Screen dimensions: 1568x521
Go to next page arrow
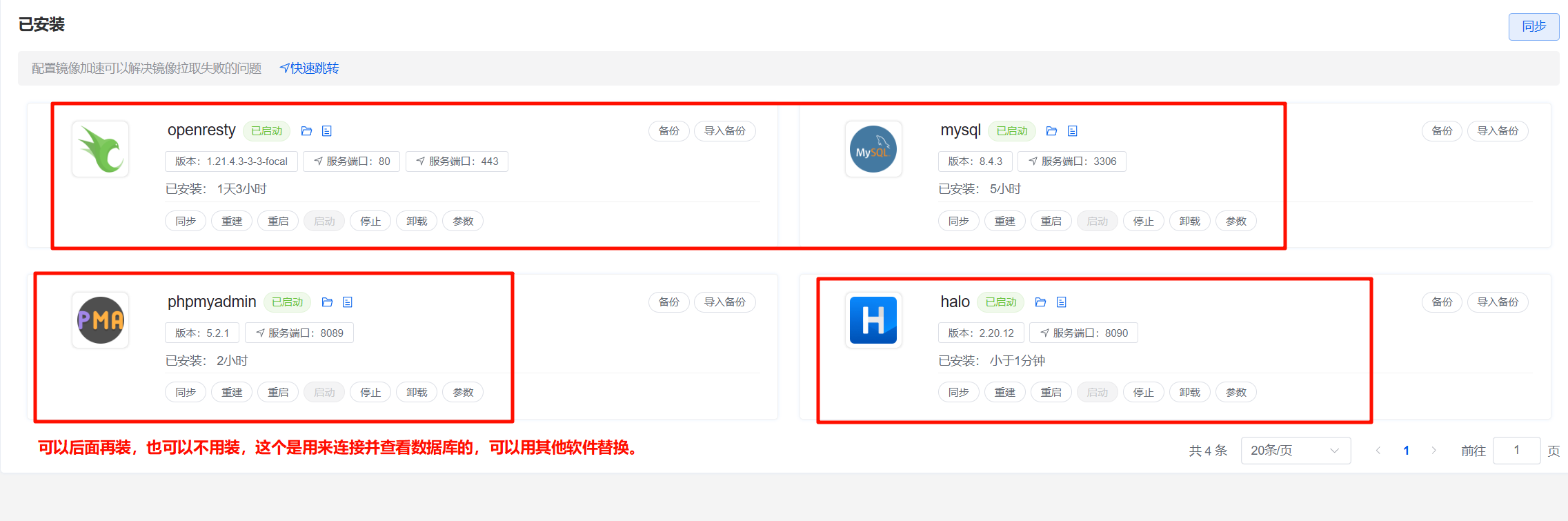point(1433,451)
